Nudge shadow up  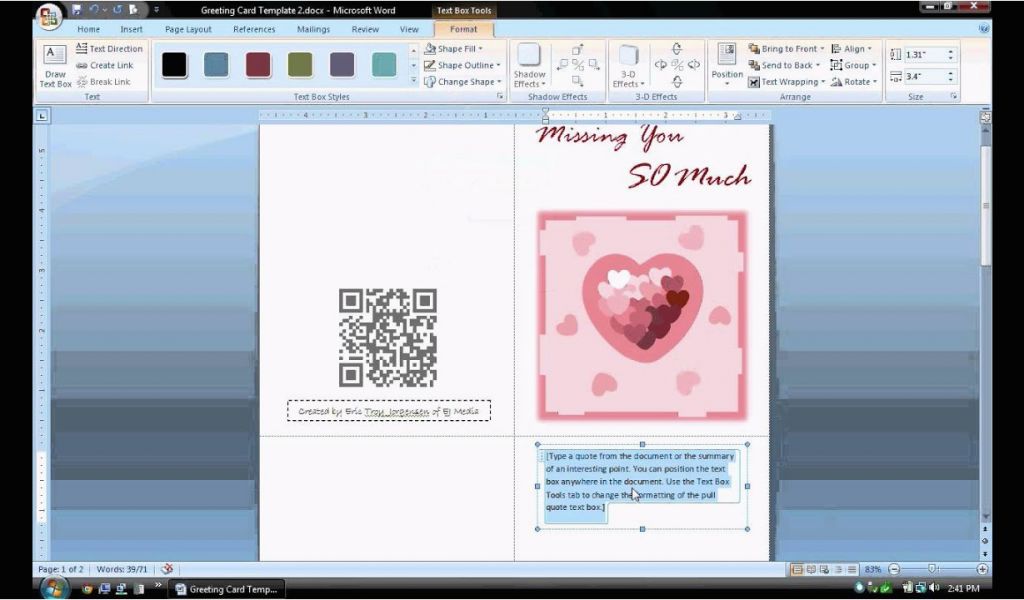pyautogui.click(x=577, y=50)
